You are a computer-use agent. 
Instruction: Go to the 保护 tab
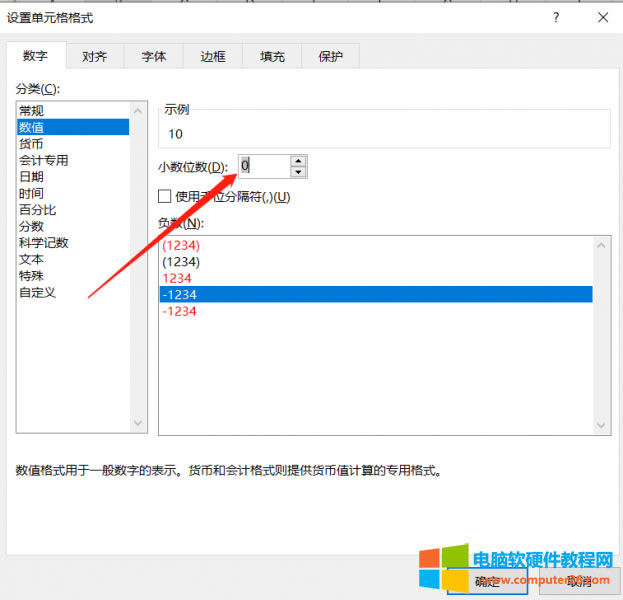pos(330,57)
